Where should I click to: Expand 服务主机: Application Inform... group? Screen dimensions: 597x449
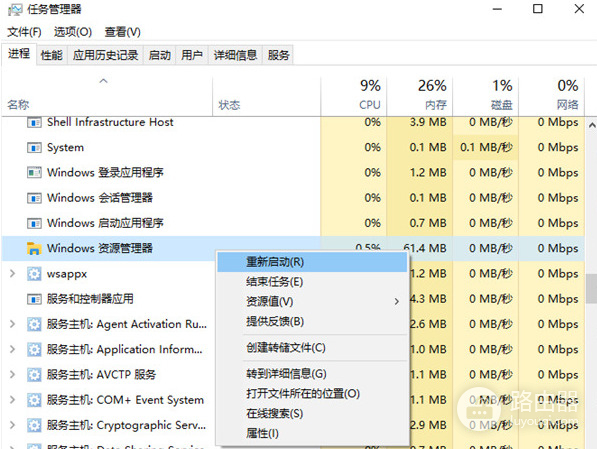[12, 349]
